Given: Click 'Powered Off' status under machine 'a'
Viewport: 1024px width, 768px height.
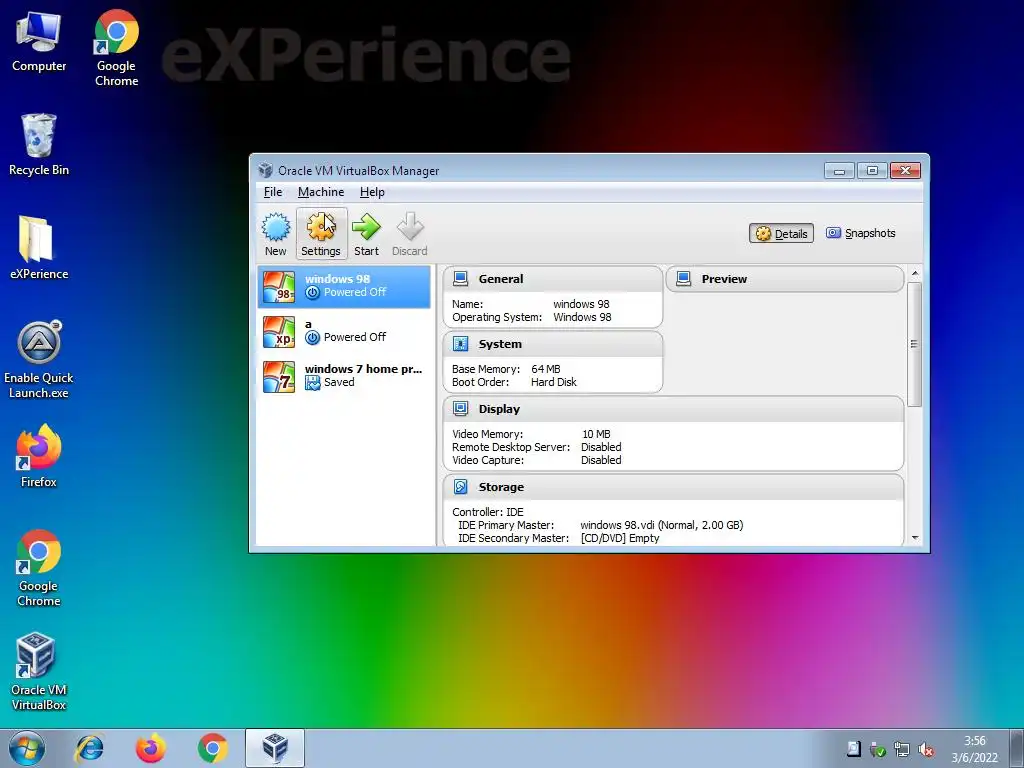Looking at the screenshot, I should click(355, 337).
